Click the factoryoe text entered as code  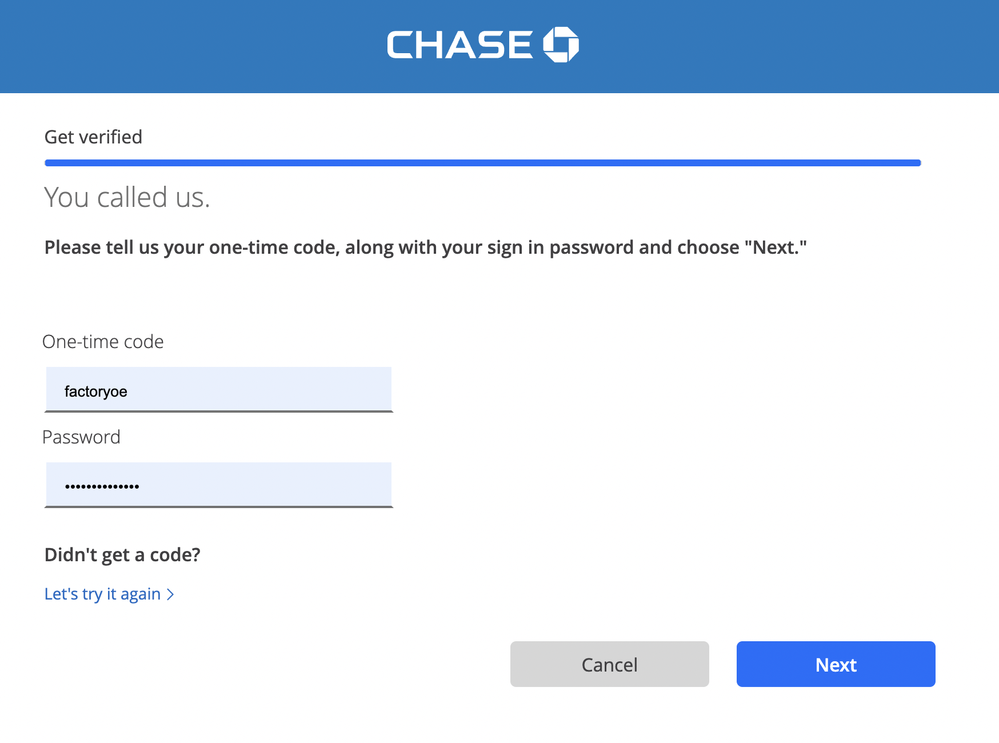[96, 392]
